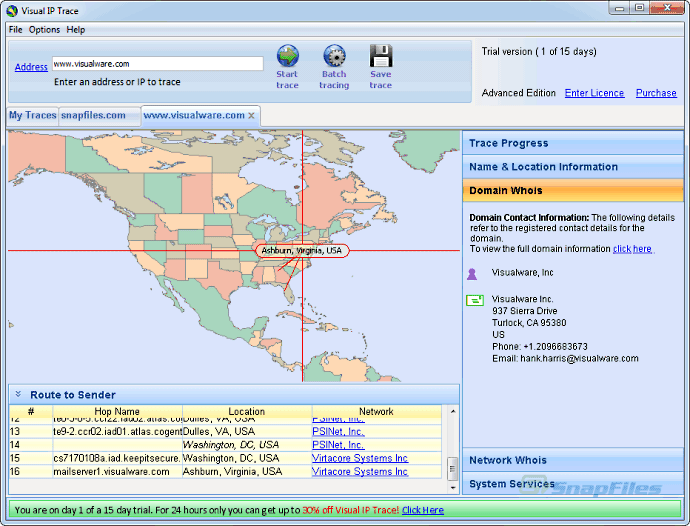Image resolution: width=690 pixels, height=526 pixels.
Task: Switch to the My Traces tab
Action: (33, 115)
